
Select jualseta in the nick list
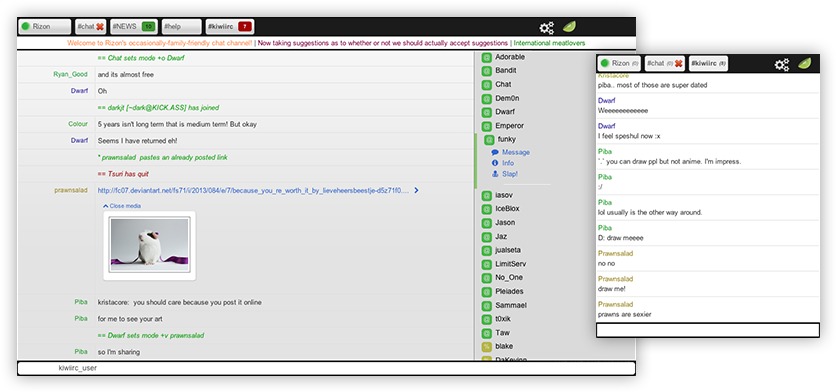(508, 250)
